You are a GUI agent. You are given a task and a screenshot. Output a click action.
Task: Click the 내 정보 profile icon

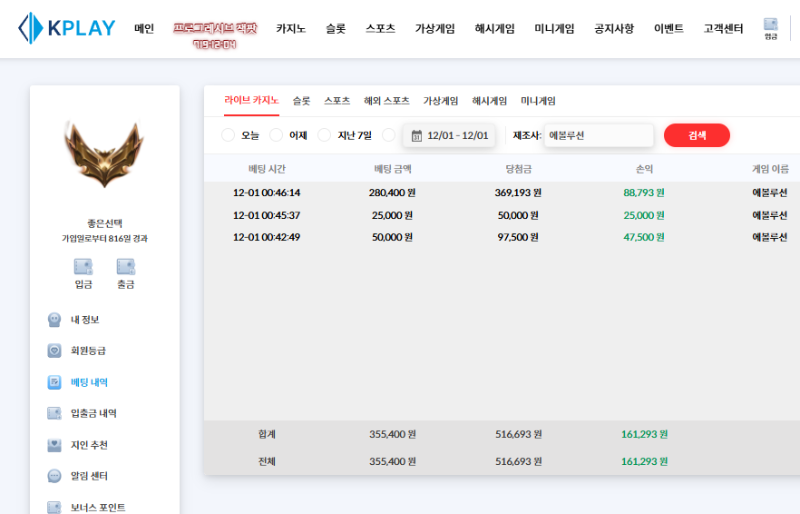[55, 320]
